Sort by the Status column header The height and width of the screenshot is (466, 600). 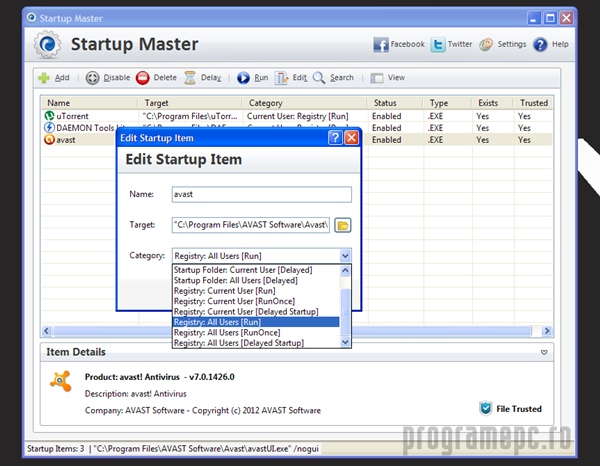[x=395, y=103]
